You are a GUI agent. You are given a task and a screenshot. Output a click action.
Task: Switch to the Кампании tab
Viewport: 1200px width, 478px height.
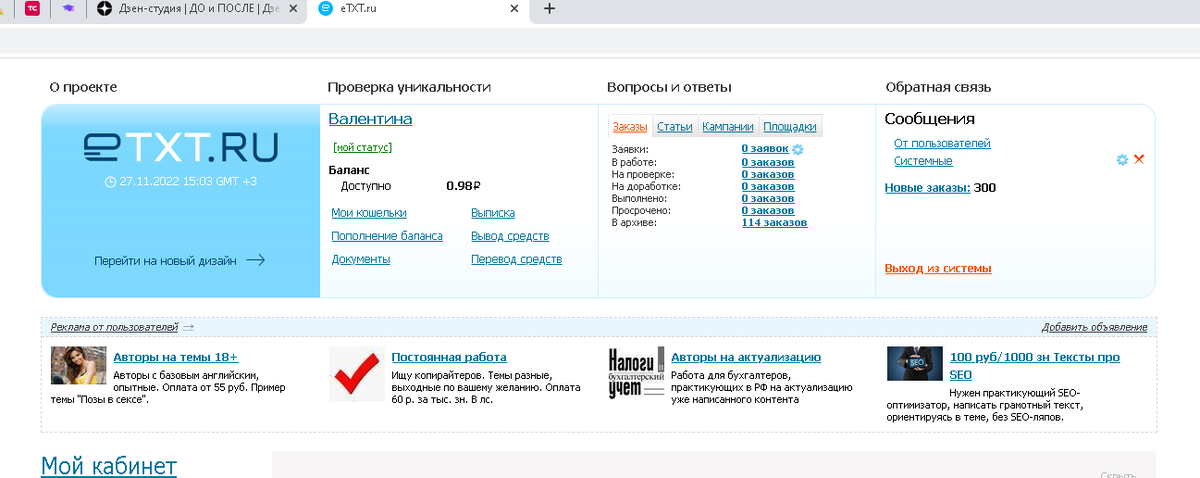pos(728,127)
